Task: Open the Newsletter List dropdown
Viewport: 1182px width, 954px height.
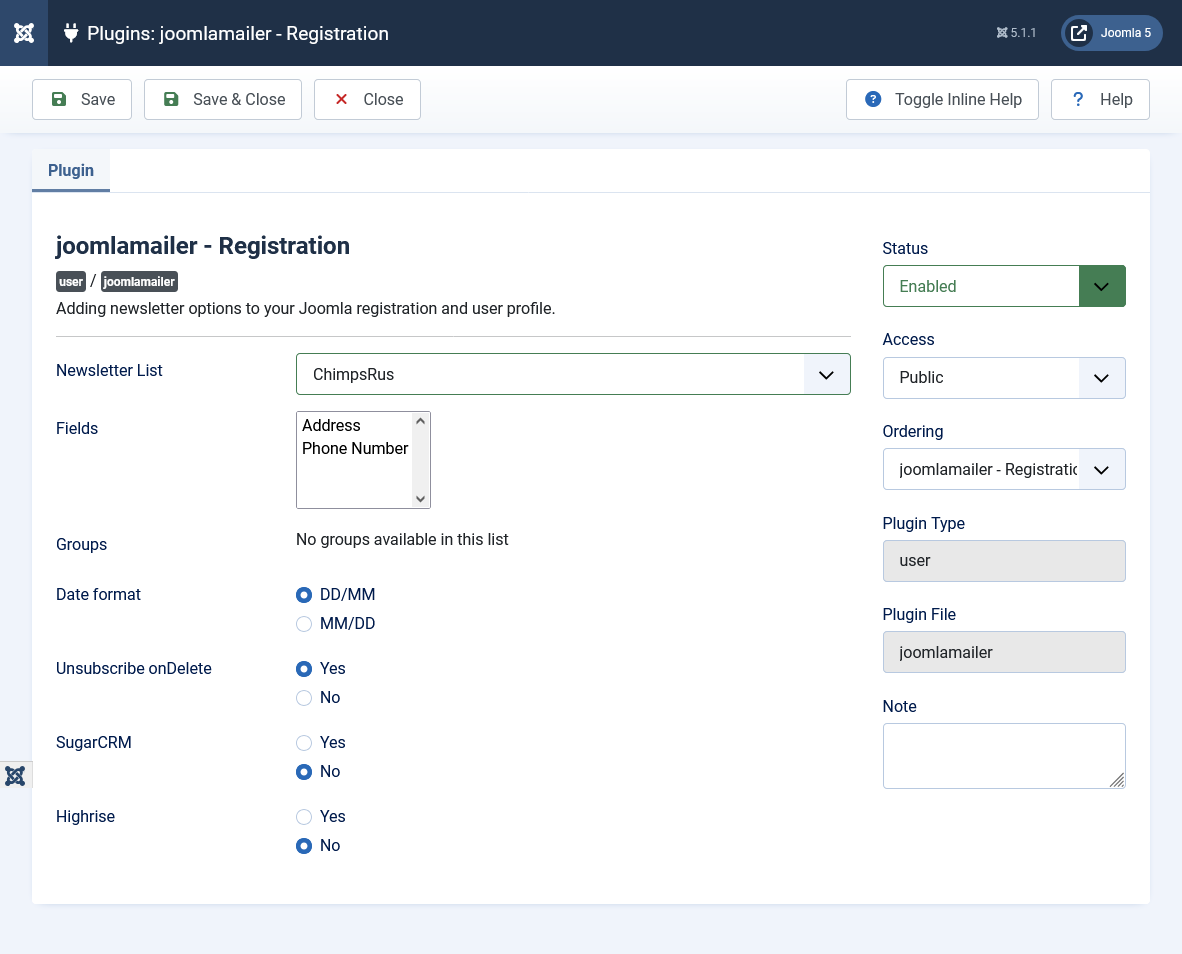Action: [573, 375]
